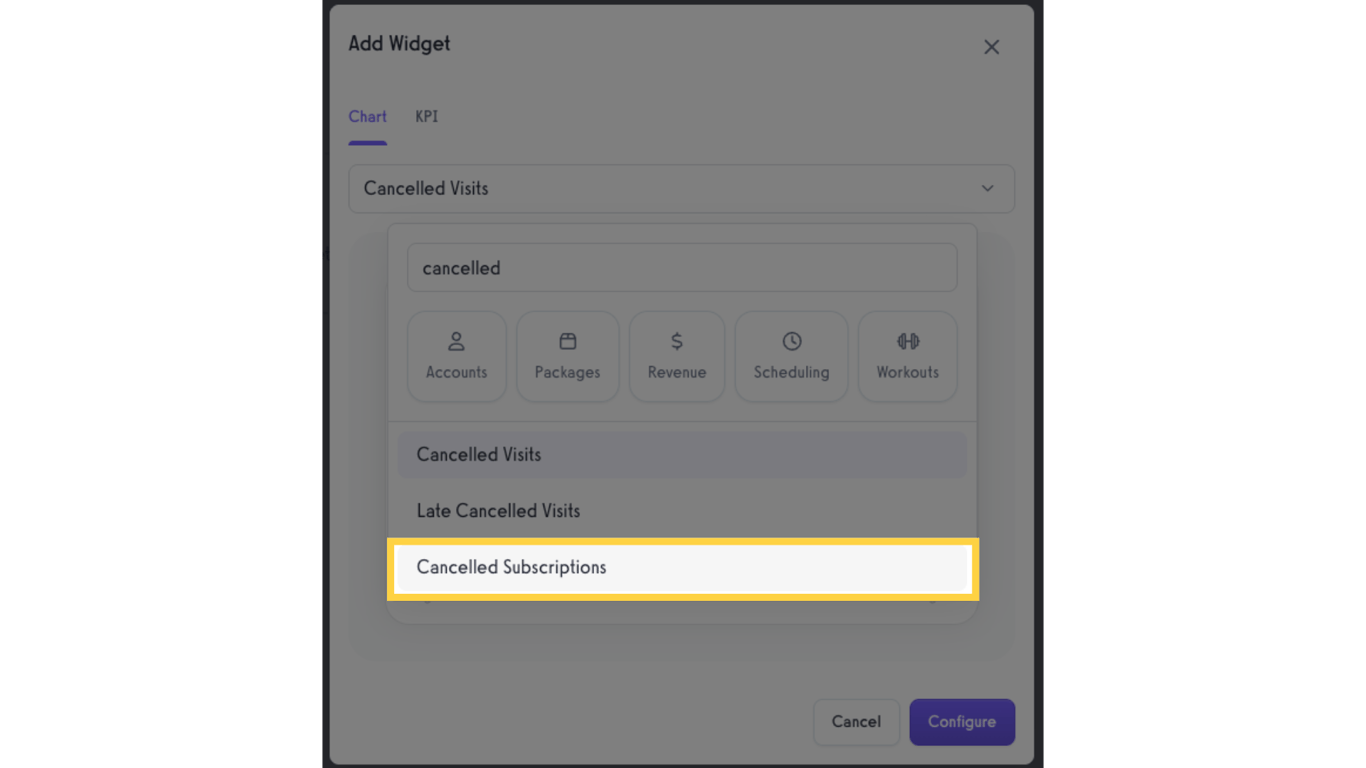Click the chevron on the metric selector
Screen dimensions: 1366x768
987,188
